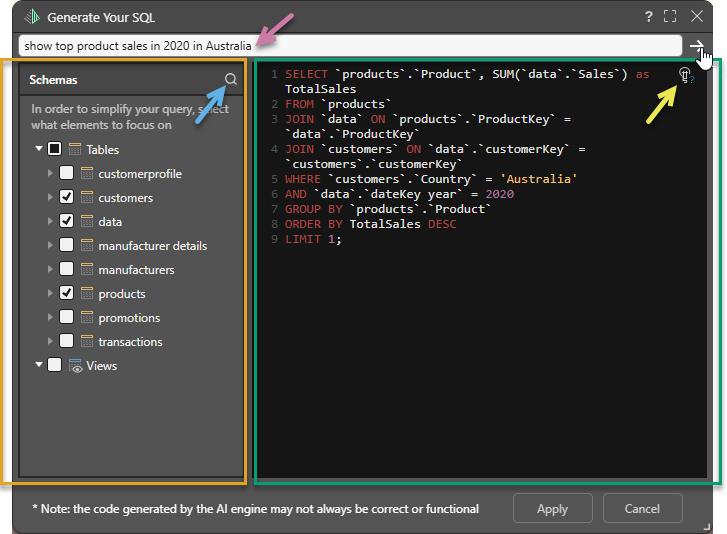This screenshot has height=534, width=727.
Task: Enable the promotions table checkbox
Action: (x=66, y=318)
